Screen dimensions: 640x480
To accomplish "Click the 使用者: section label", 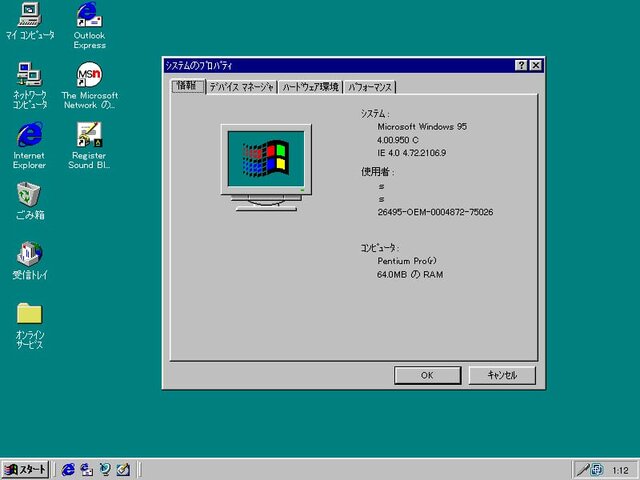I will [x=378, y=172].
